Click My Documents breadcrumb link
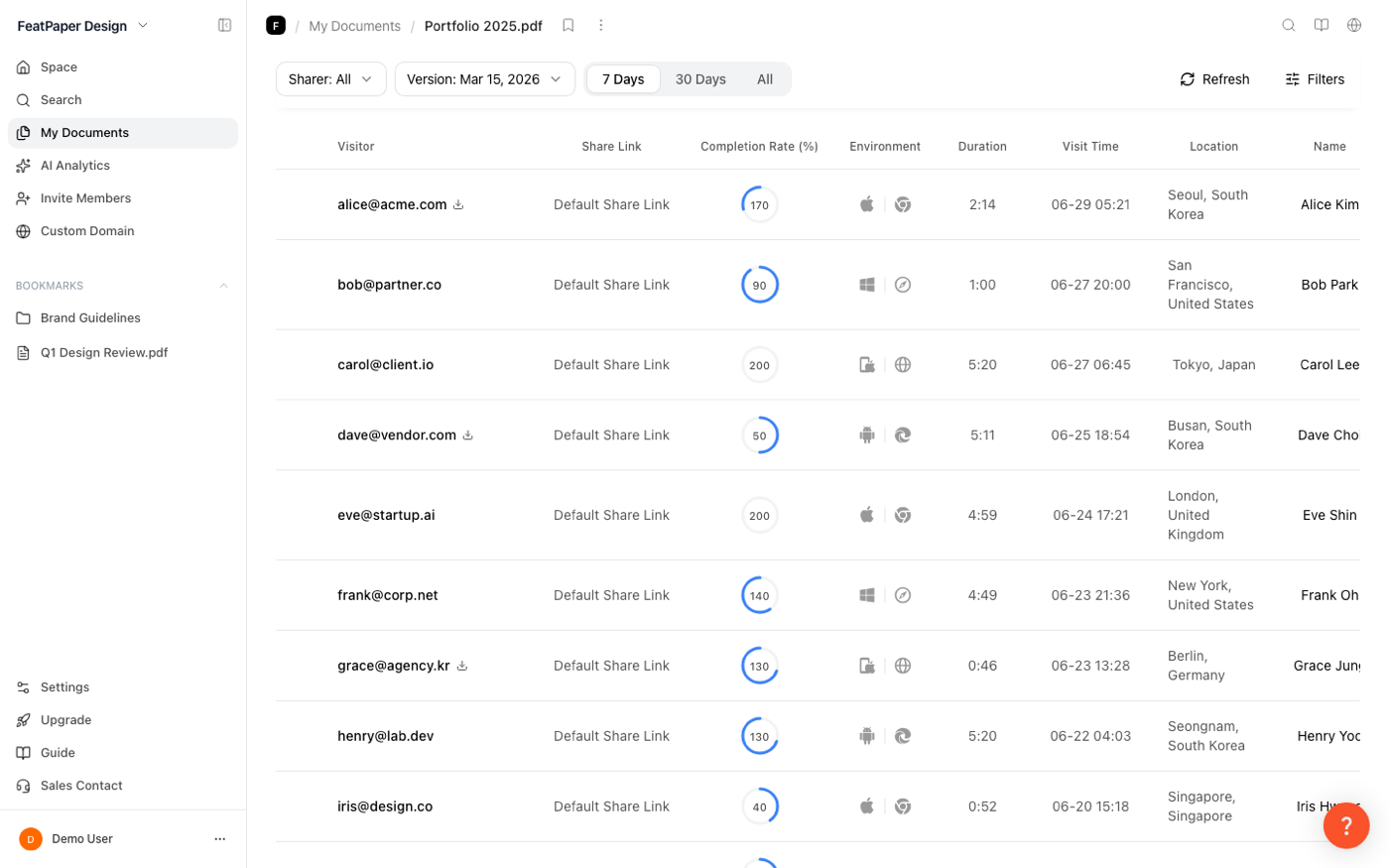The height and width of the screenshot is (868, 1389). 354,26
